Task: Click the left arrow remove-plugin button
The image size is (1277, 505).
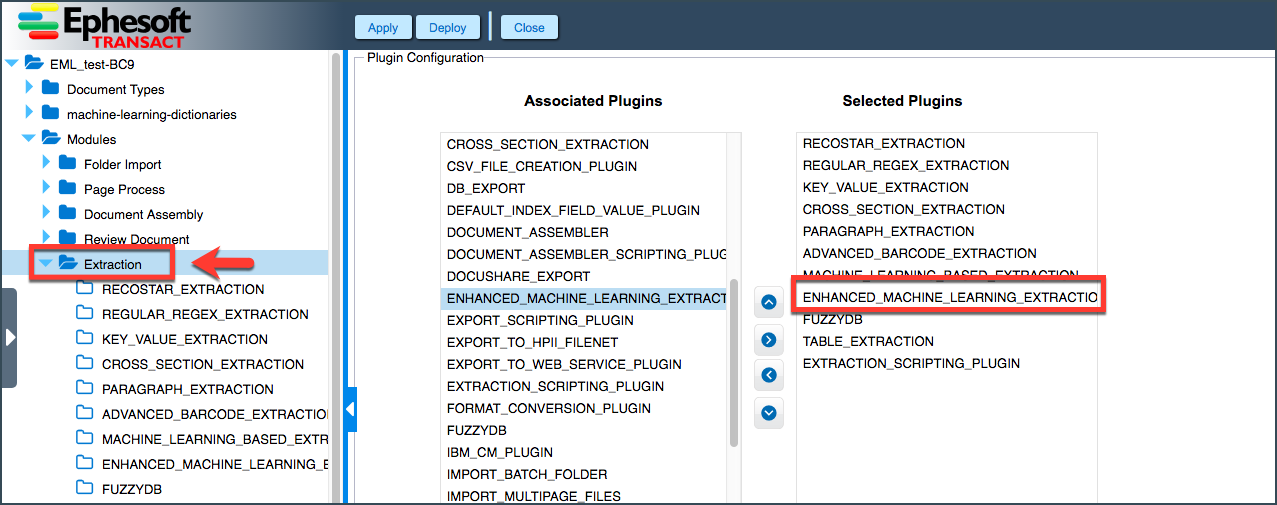Action: [x=768, y=375]
